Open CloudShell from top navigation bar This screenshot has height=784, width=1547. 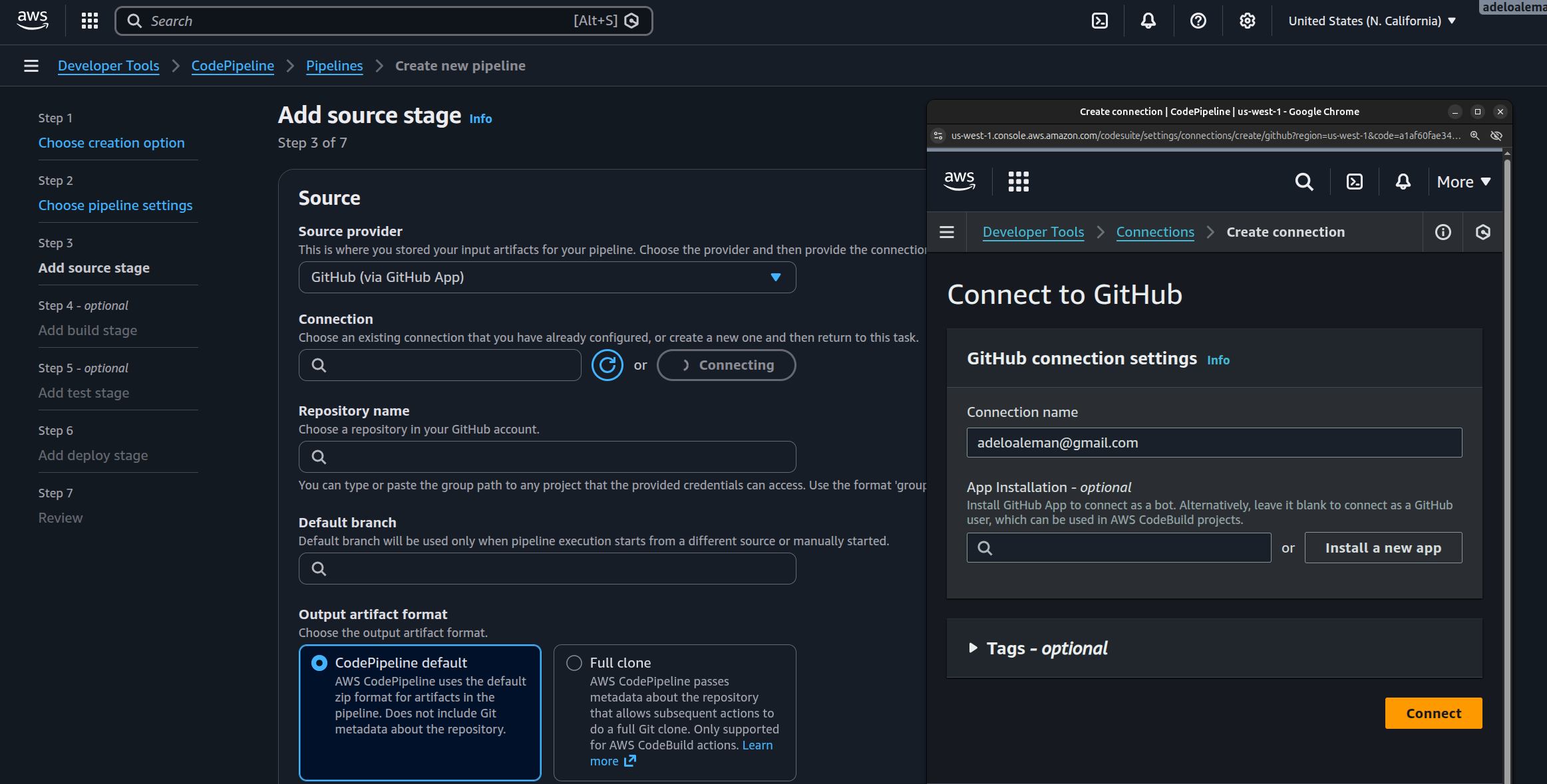[1100, 21]
